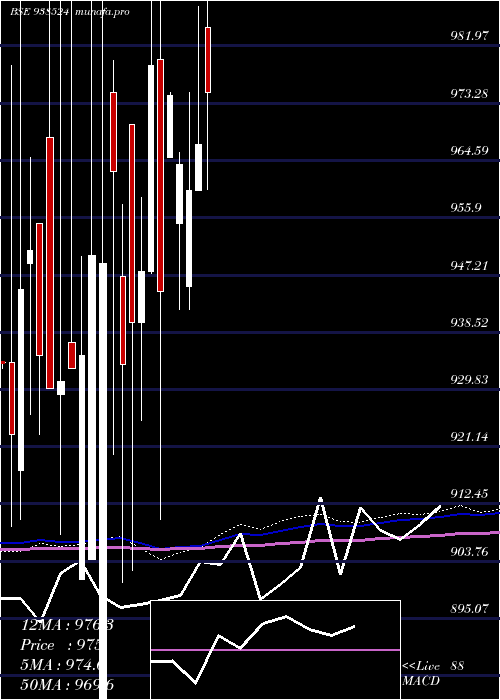Click the pink signal line in MACD inset
This screenshot has height=700, width=500.
click(275, 650)
